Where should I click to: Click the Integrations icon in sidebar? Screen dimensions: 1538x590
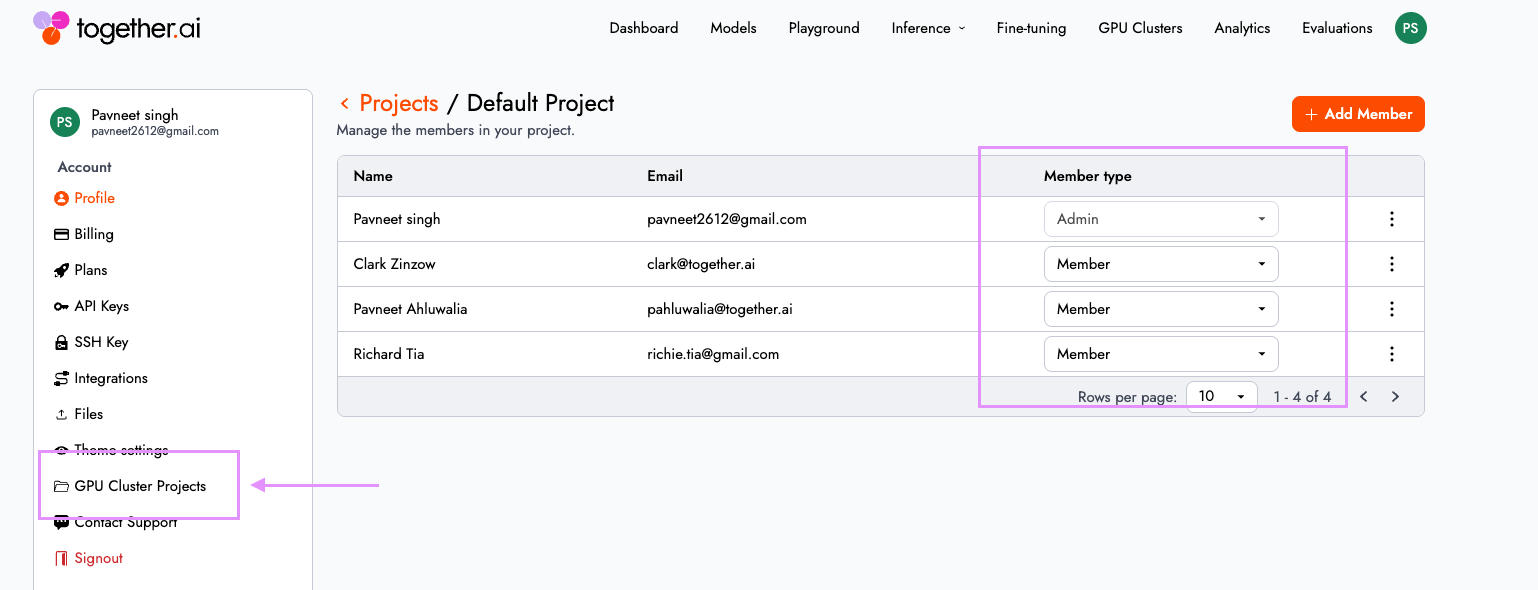click(61, 378)
